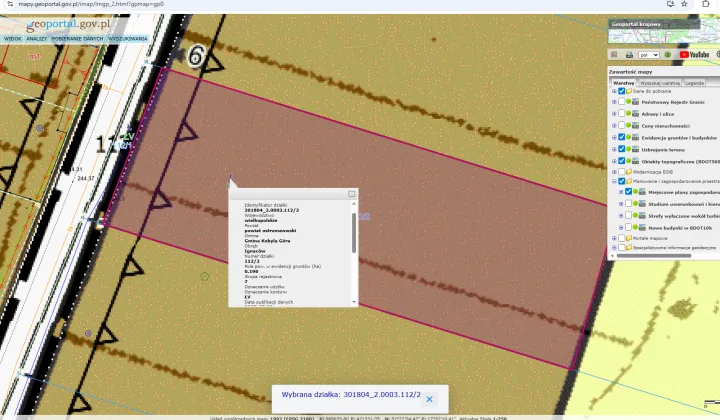
Task: Toggle the Portale mapowe checkbox
Action: pyautogui.click(x=621, y=238)
